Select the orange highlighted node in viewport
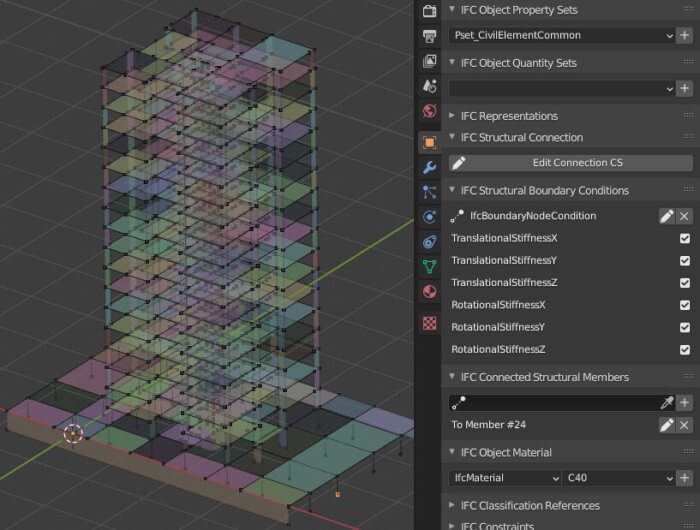The height and width of the screenshot is (530, 700). coord(338,494)
